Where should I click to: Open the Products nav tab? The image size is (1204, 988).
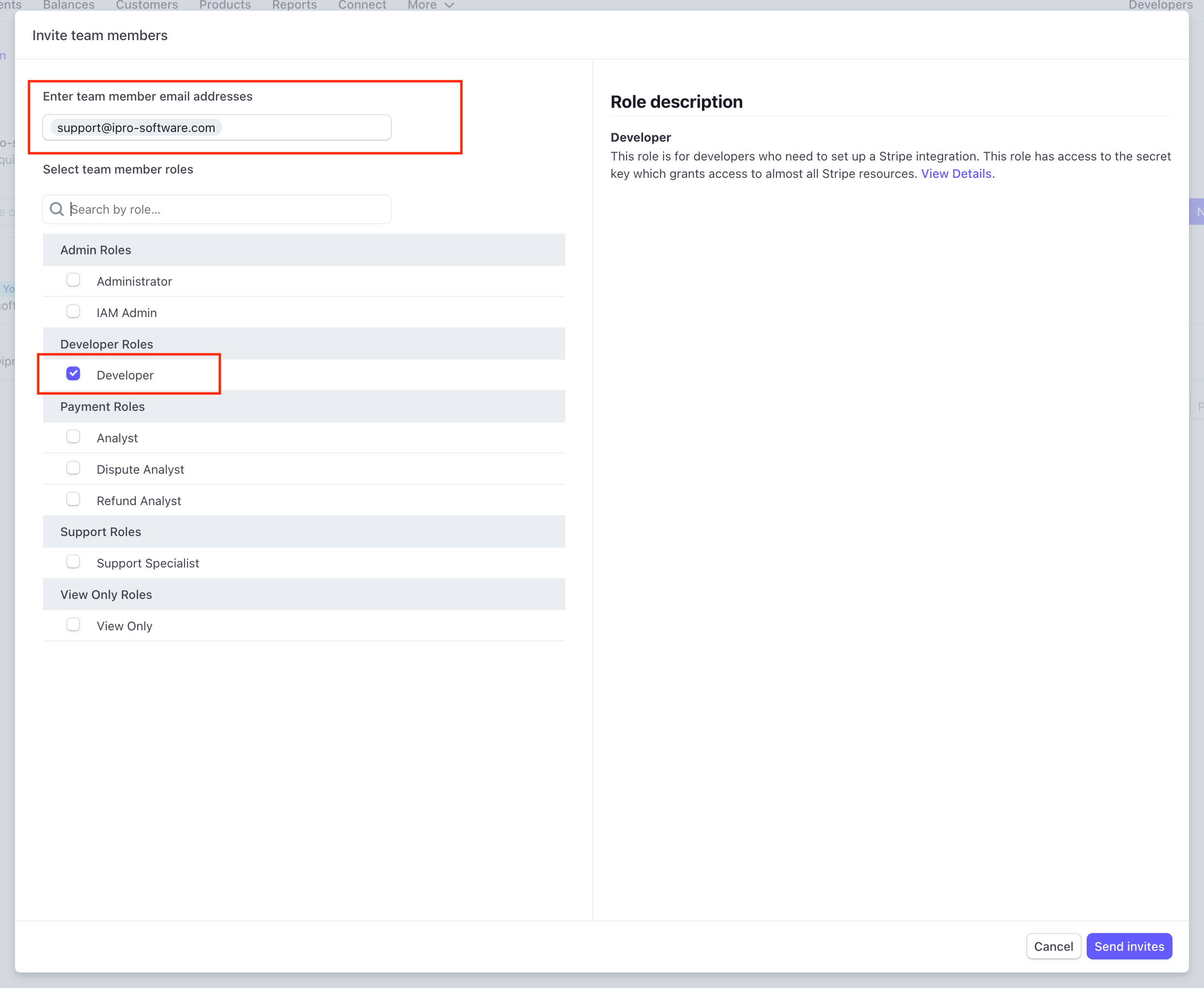[x=225, y=5]
